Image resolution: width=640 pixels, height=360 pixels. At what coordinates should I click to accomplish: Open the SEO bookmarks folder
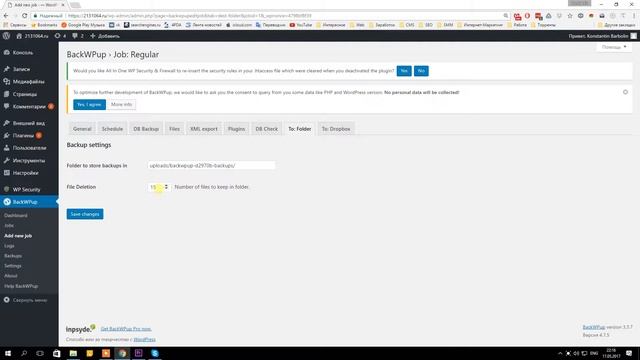tap(425, 25)
